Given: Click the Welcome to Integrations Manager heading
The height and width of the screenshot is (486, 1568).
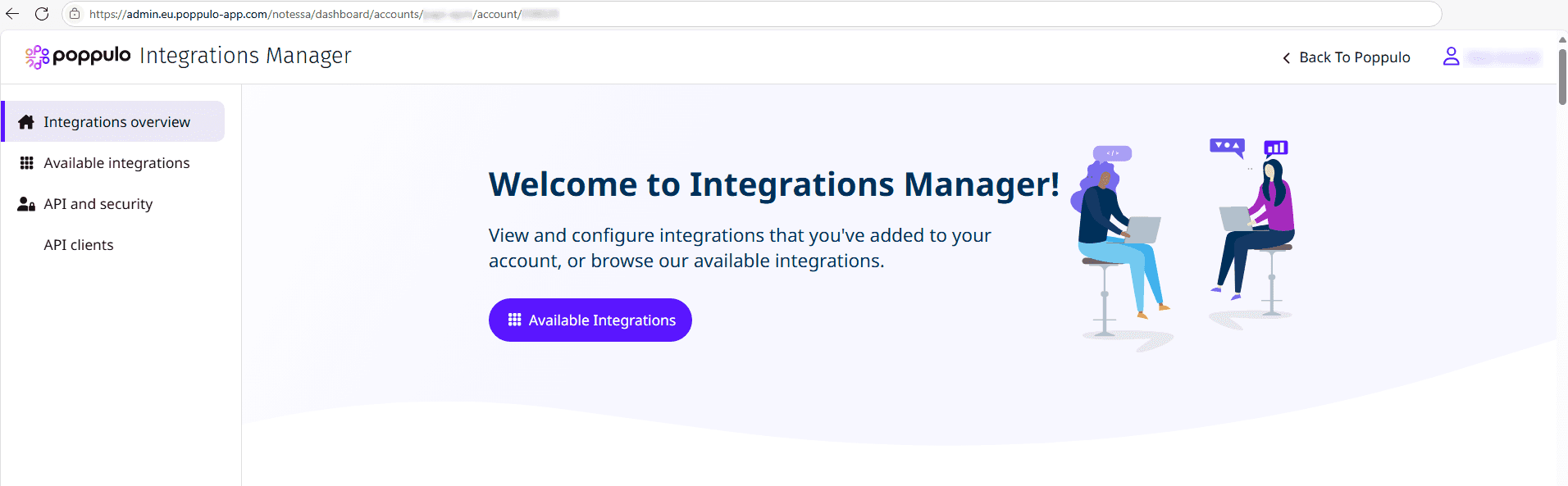Looking at the screenshot, I should [x=774, y=184].
